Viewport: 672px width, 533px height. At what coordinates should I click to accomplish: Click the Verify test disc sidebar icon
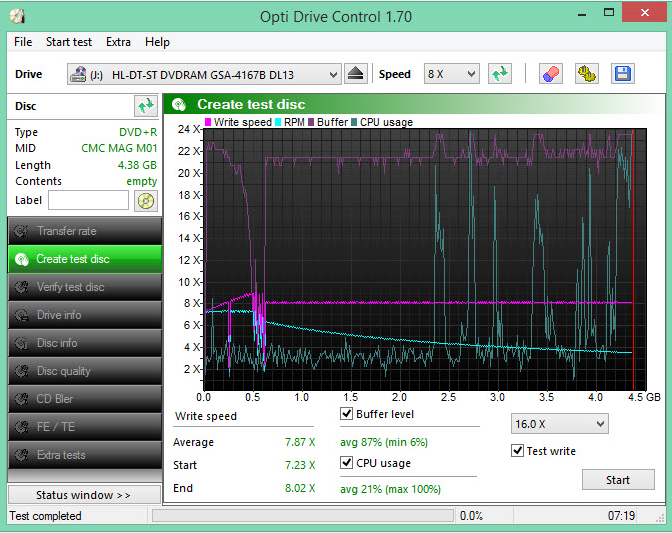pos(21,287)
